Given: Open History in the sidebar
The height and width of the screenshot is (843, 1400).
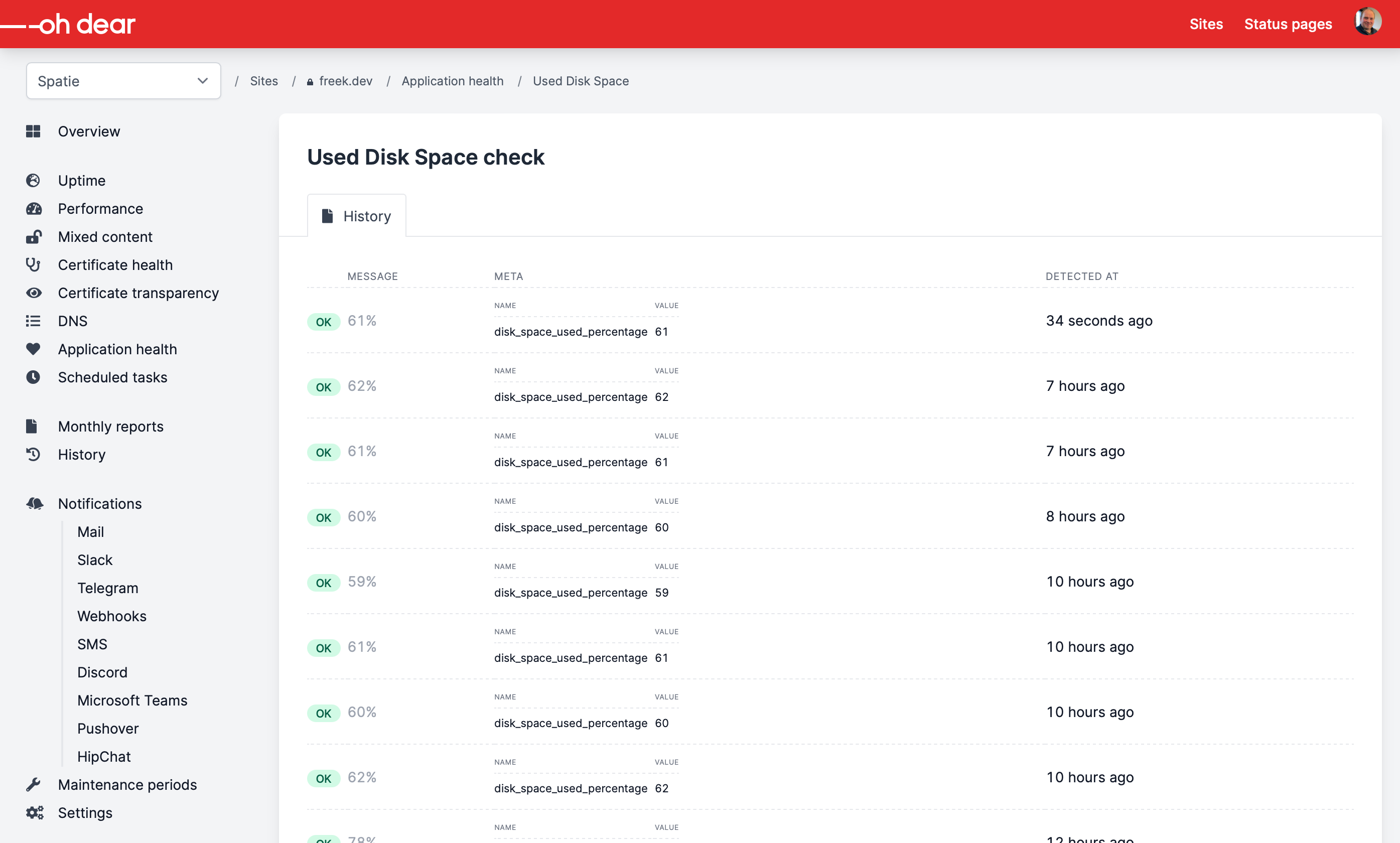Looking at the screenshot, I should (x=81, y=455).
